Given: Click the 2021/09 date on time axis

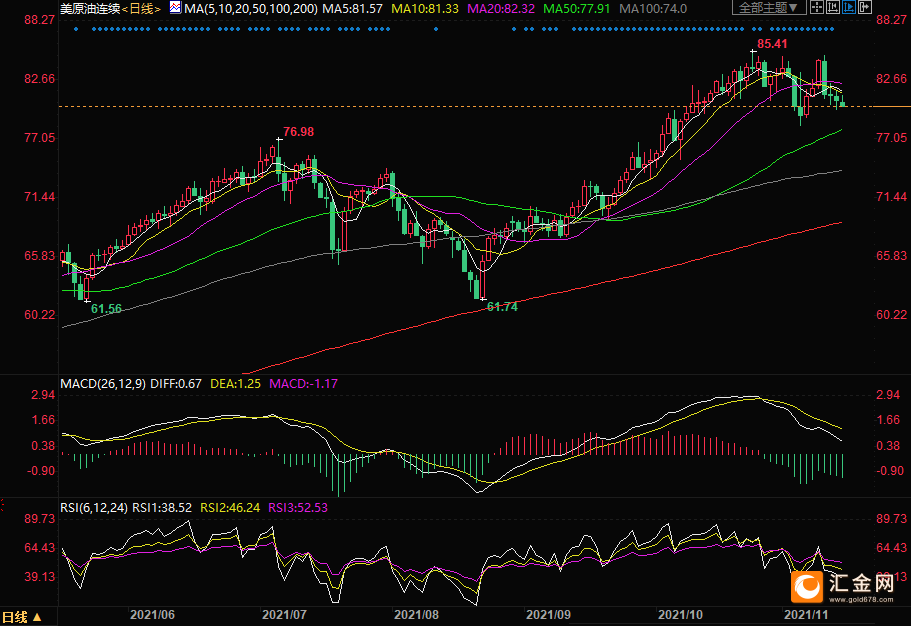Looking at the screenshot, I should (x=547, y=616).
